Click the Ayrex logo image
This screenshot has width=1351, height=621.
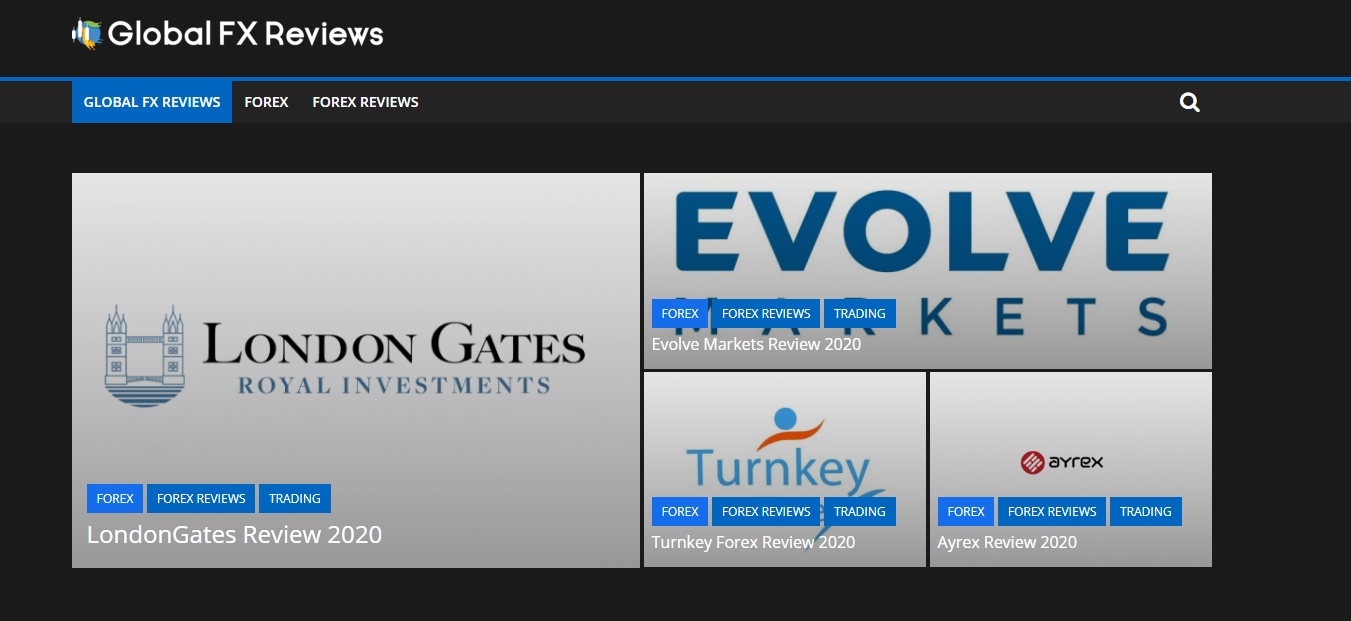(1062, 462)
